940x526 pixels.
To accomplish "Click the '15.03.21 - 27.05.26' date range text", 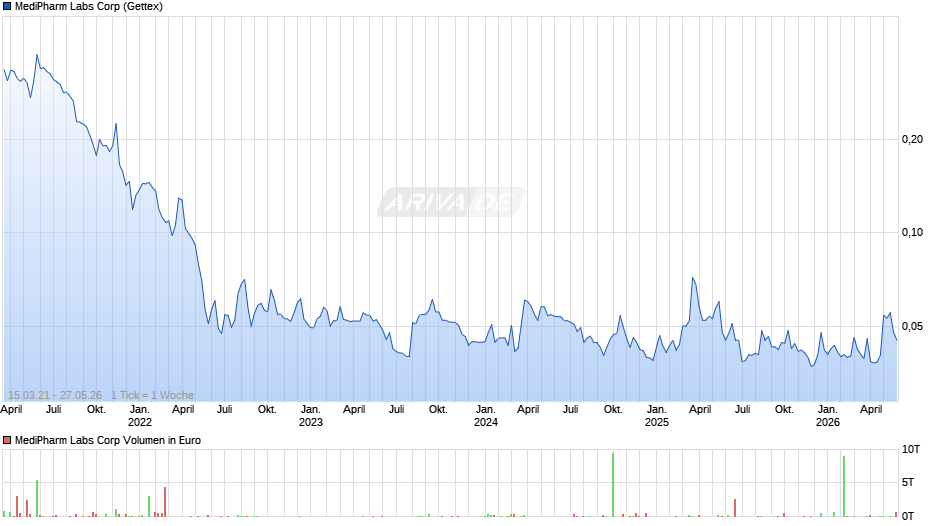I will coord(55,395).
